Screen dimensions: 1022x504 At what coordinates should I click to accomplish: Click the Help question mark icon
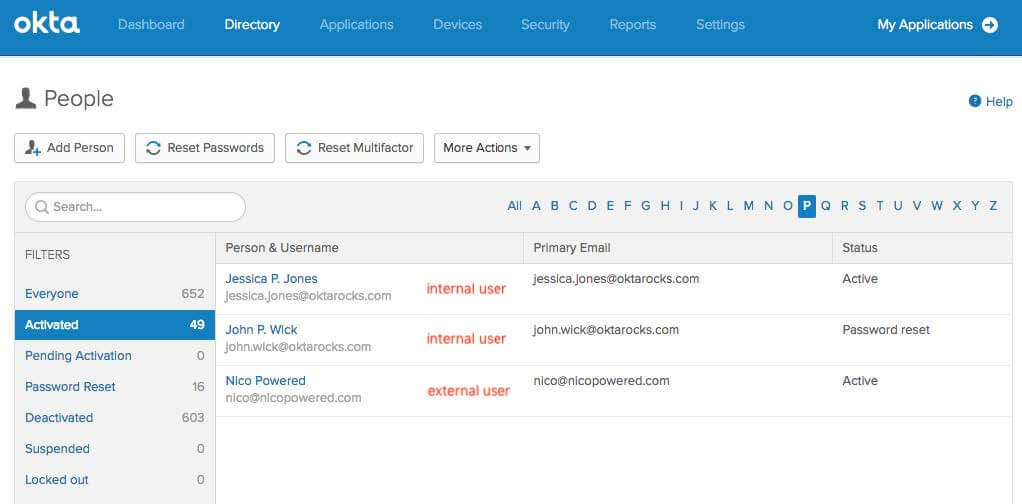975,101
